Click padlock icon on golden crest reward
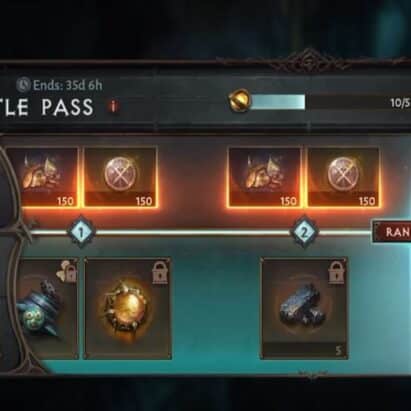The width and height of the screenshot is (411, 411). pyautogui.click(x=161, y=273)
